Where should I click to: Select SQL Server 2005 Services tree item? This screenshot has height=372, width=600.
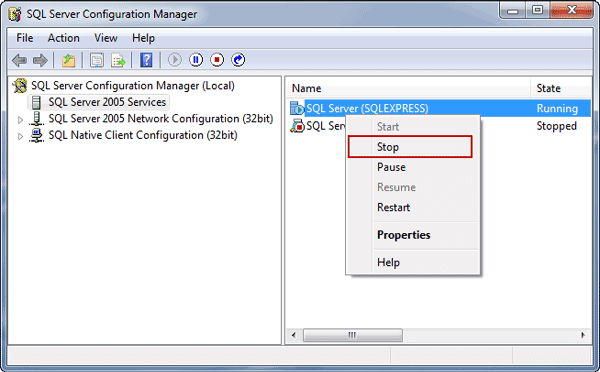click(x=107, y=102)
